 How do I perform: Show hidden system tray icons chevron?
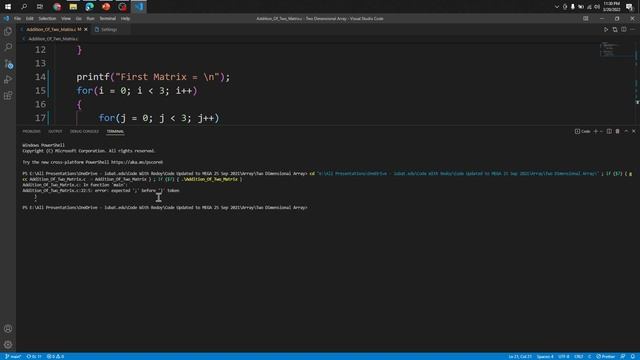pyautogui.click(x=557, y=7)
